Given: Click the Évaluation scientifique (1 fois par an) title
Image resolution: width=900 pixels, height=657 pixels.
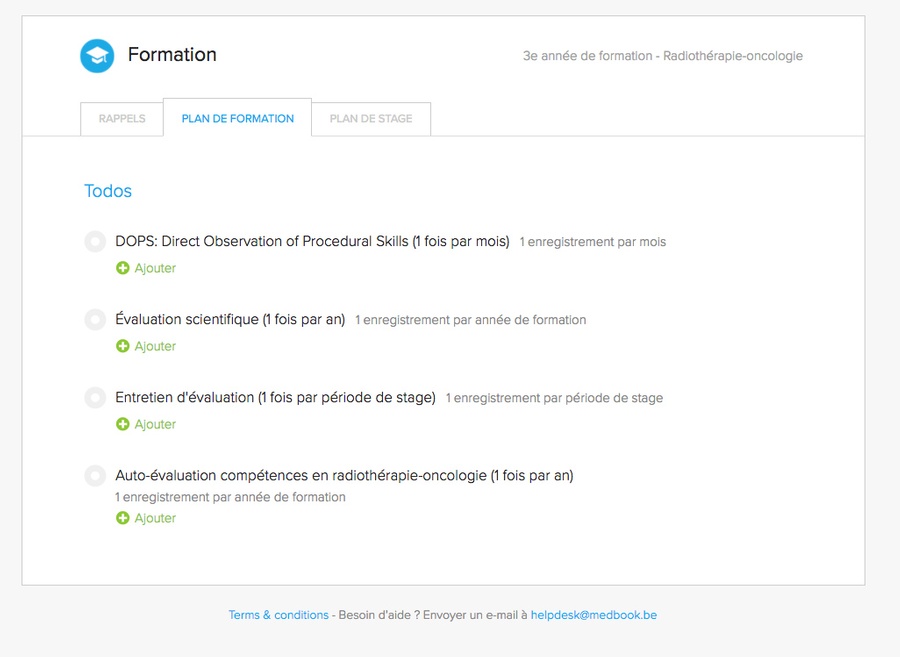Looking at the screenshot, I should [230, 320].
